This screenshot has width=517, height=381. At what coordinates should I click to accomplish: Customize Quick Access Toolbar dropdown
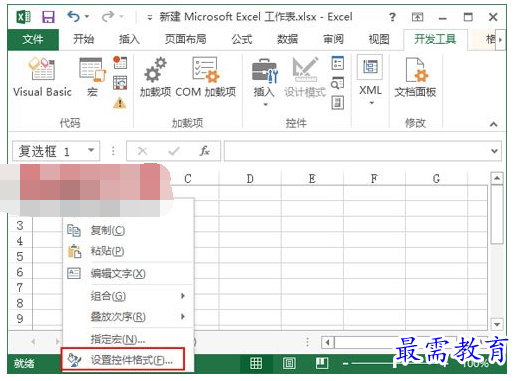click(150, 17)
